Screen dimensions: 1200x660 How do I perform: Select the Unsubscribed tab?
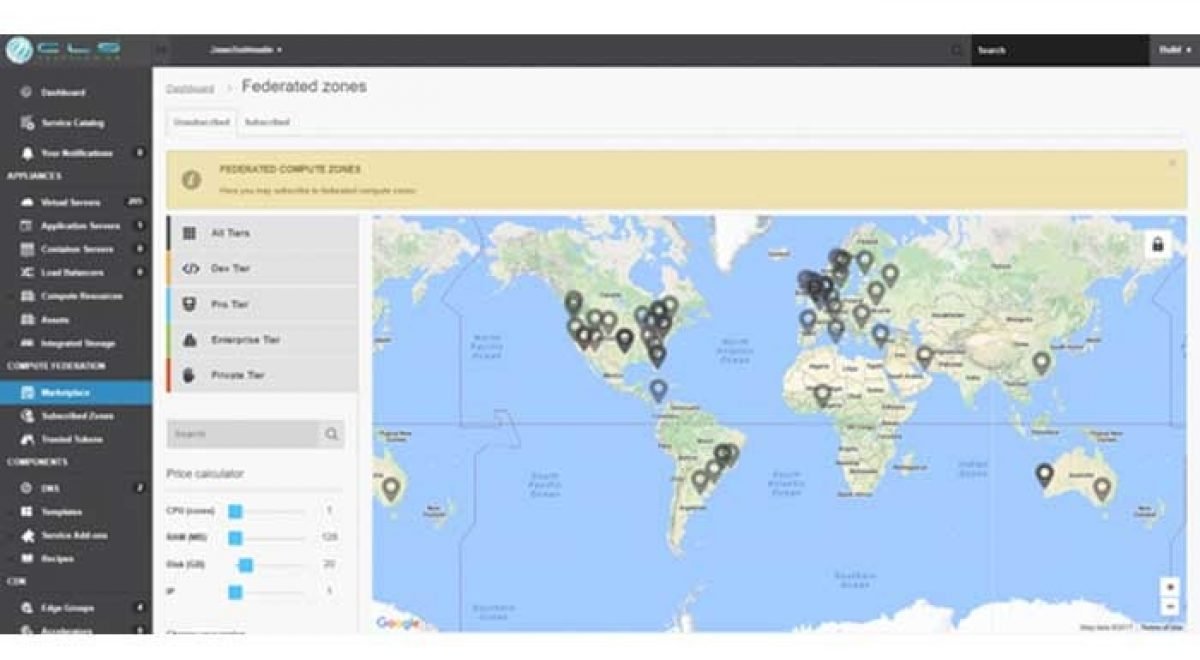(x=201, y=122)
